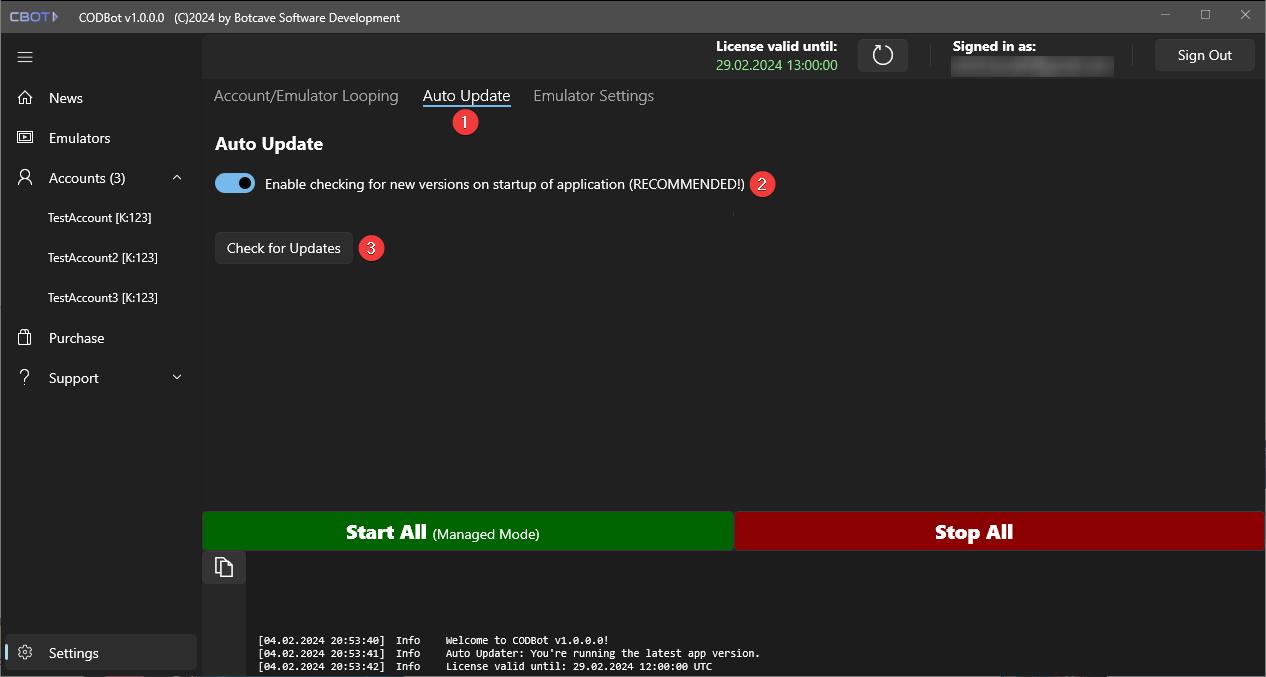Image resolution: width=1266 pixels, height=677 pixels.
Task: Switch to Account/Emulator Looping tab
Action: click(306, 96)
